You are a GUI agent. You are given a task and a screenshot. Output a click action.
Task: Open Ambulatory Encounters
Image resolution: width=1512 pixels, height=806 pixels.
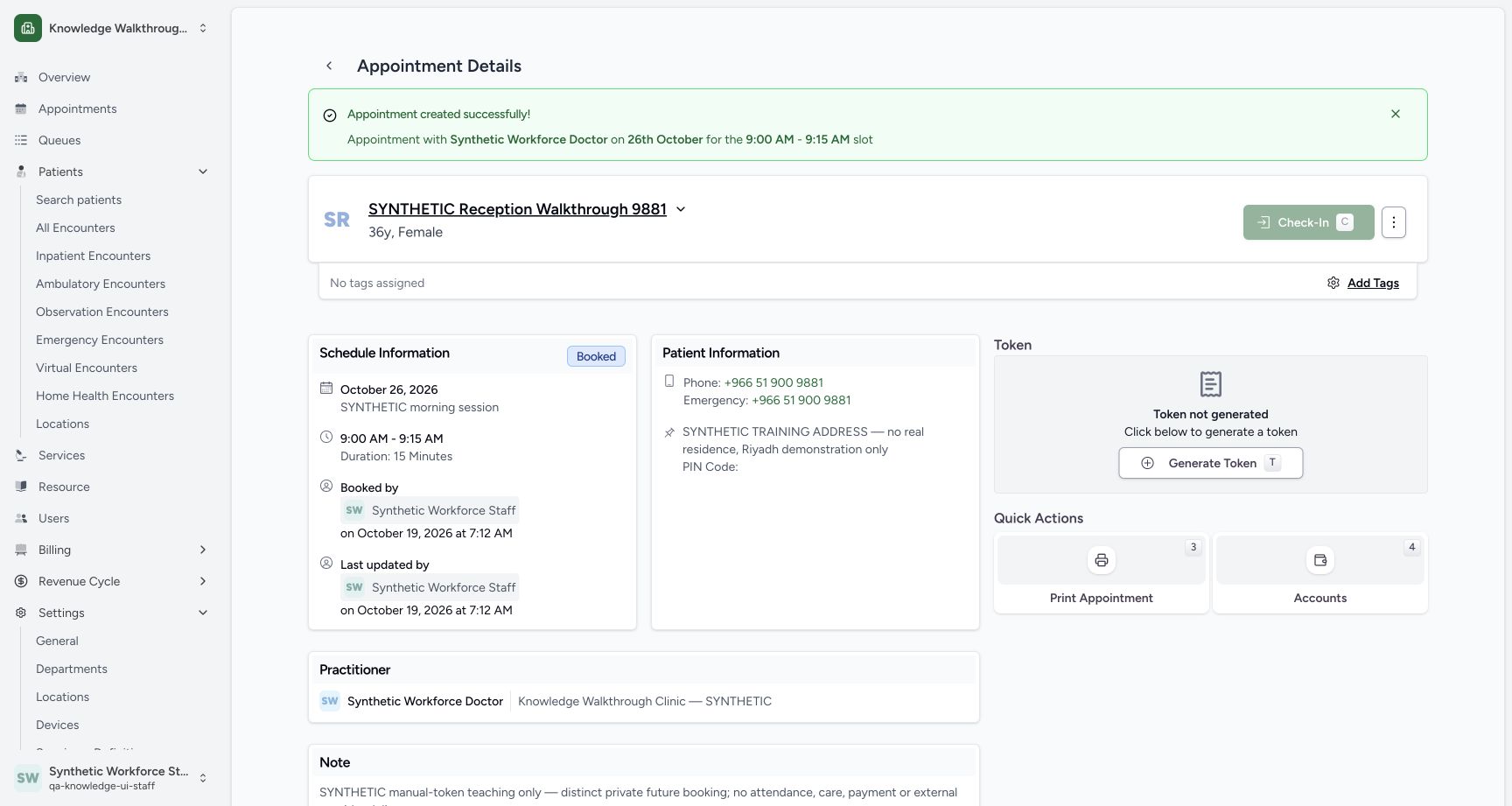[101, 284]
